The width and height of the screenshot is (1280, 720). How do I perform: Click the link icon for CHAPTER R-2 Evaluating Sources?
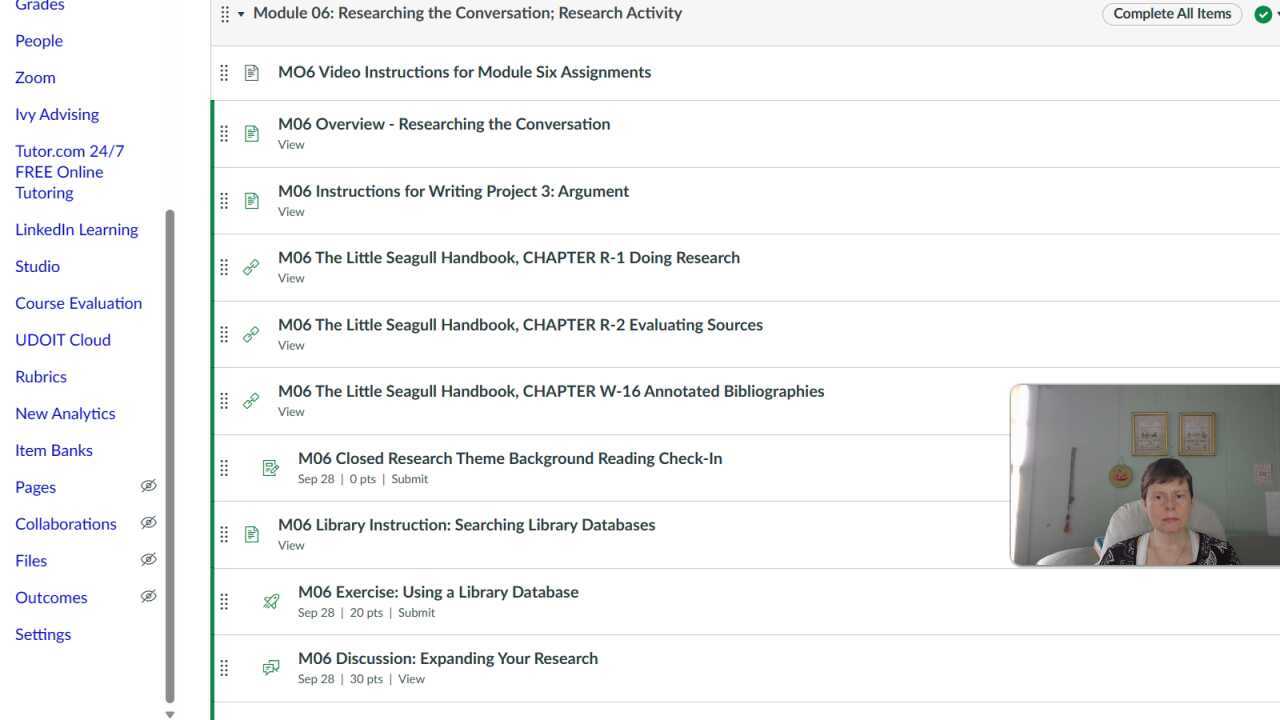pyautogui.click(x=251, y=334)
